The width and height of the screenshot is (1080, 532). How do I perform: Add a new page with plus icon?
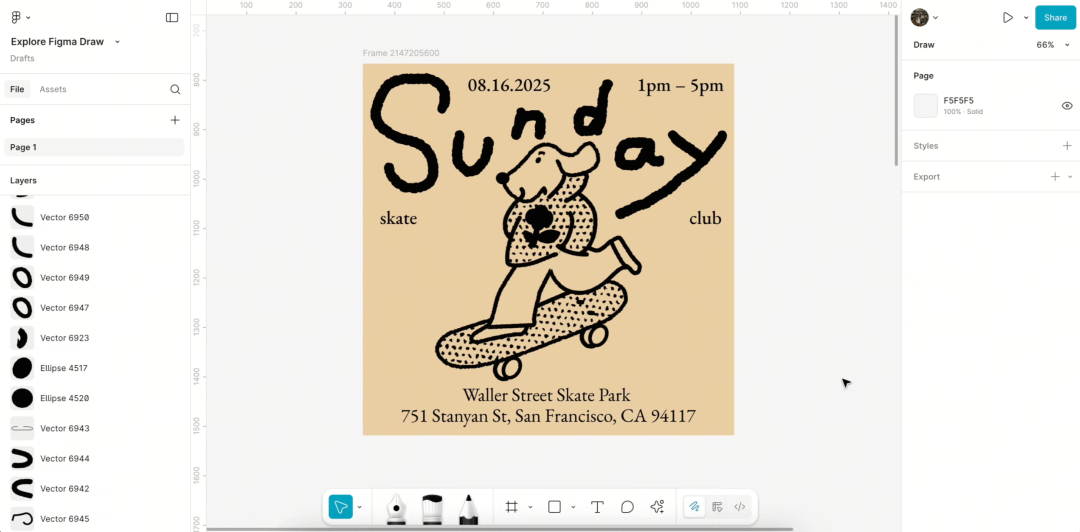point(175,120)
